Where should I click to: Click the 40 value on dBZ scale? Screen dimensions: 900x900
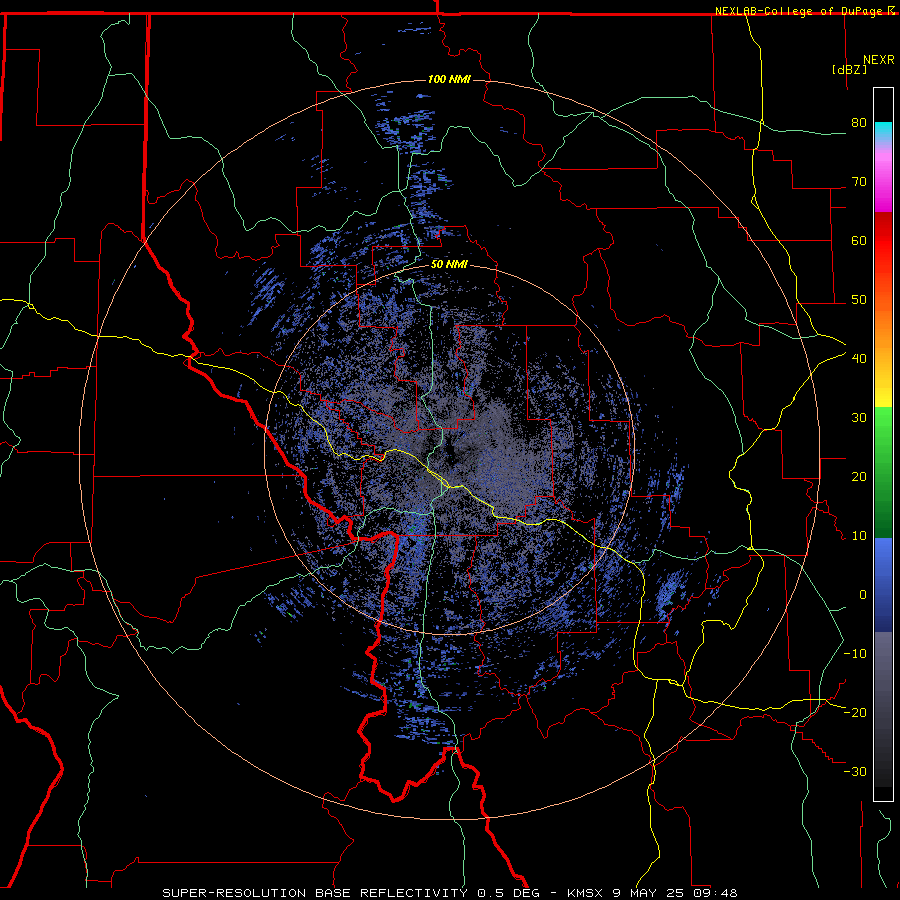(859, 359)
